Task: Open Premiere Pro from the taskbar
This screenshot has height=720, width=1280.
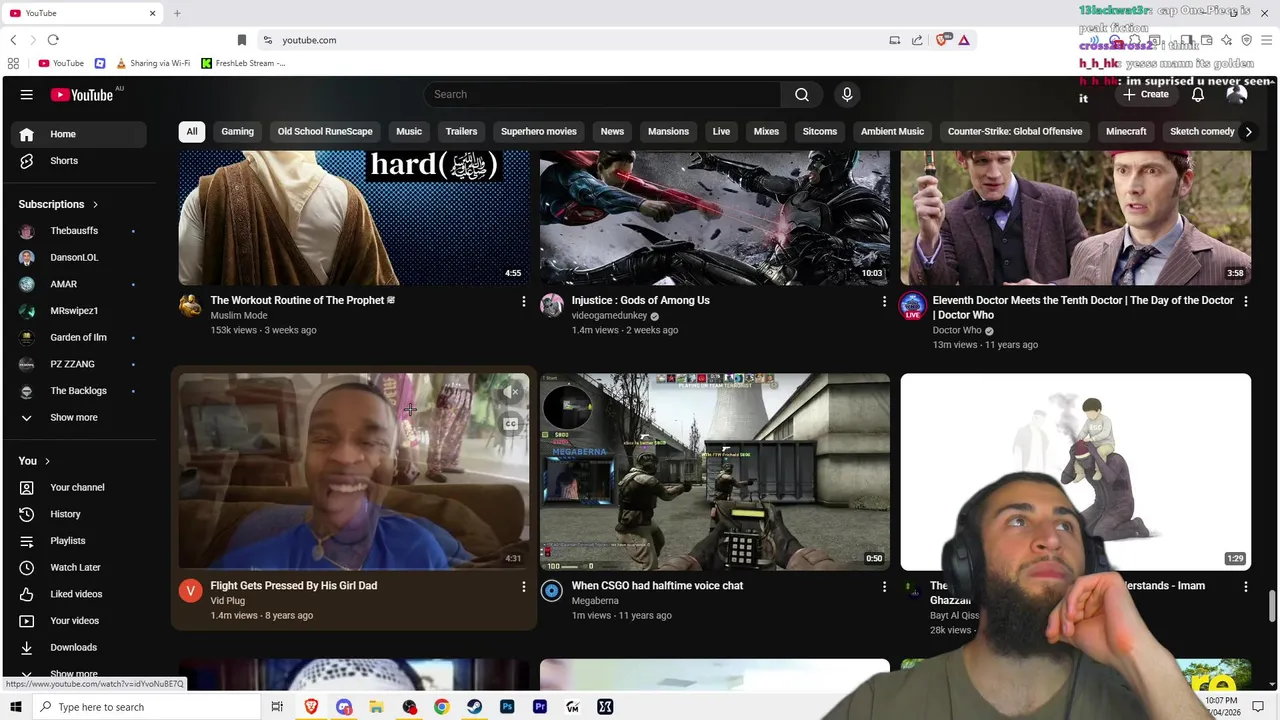Action: (540, 707)
